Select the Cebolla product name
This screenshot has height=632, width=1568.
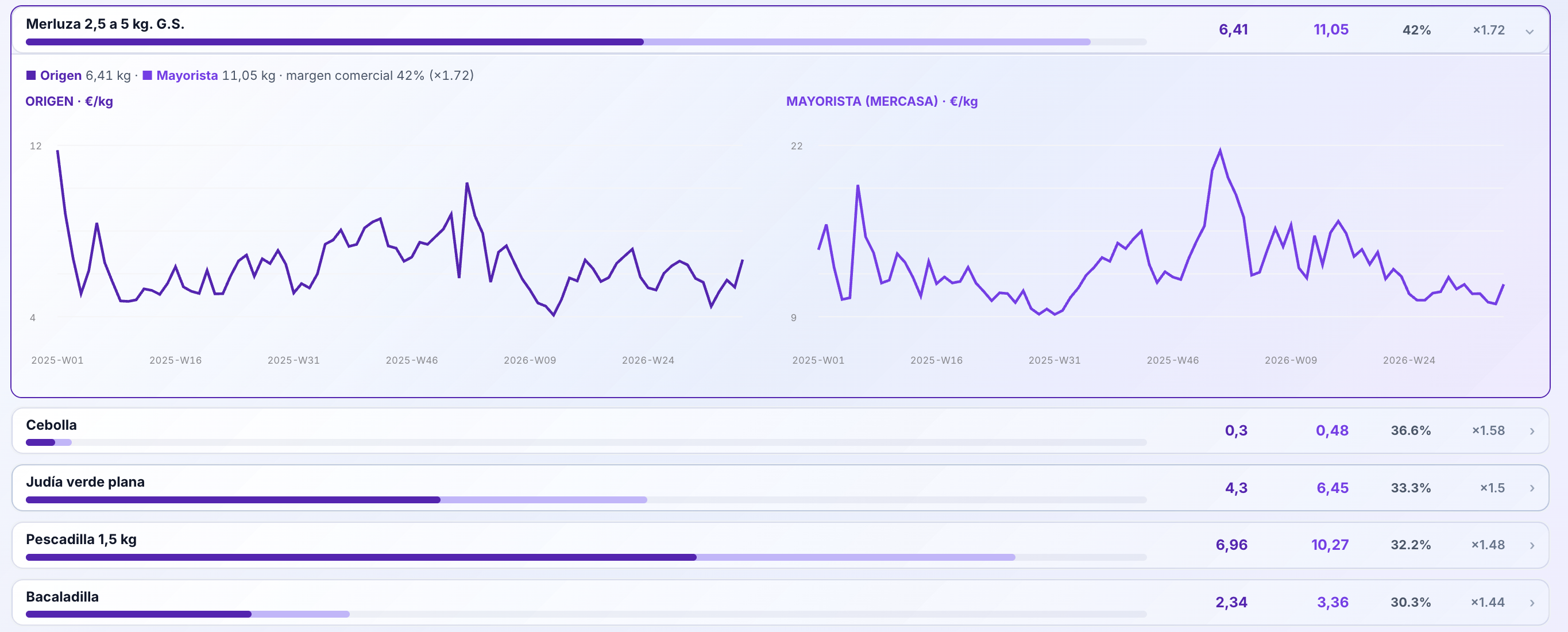click(51, 425)
